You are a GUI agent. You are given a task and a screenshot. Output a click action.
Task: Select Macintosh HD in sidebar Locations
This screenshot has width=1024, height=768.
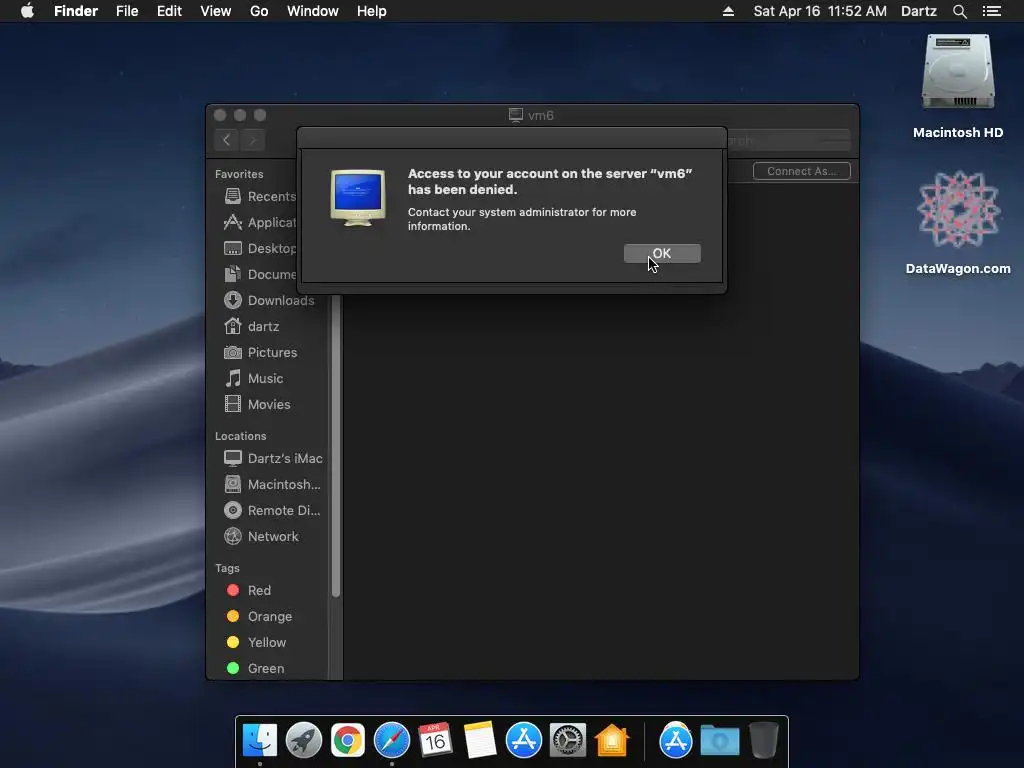coord(272,485)
